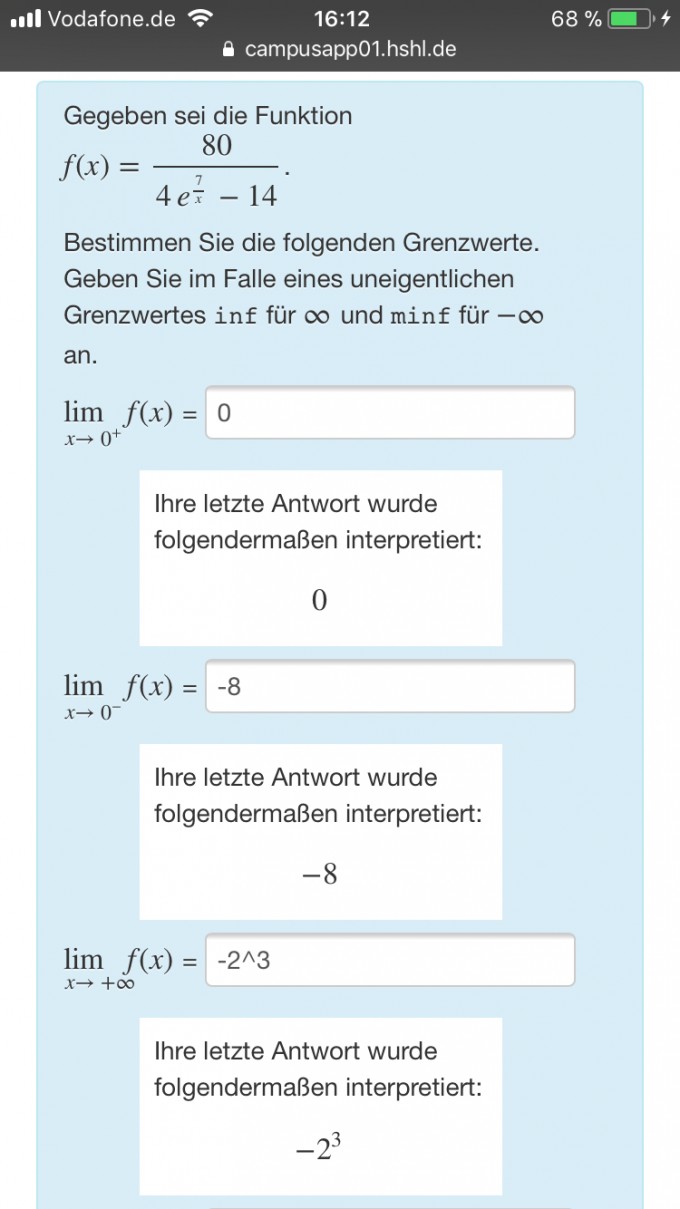Tap the interpreted answer box showing 0
Image resolution: width=680 pixels, height=1209 pixels.
[320, 558]
